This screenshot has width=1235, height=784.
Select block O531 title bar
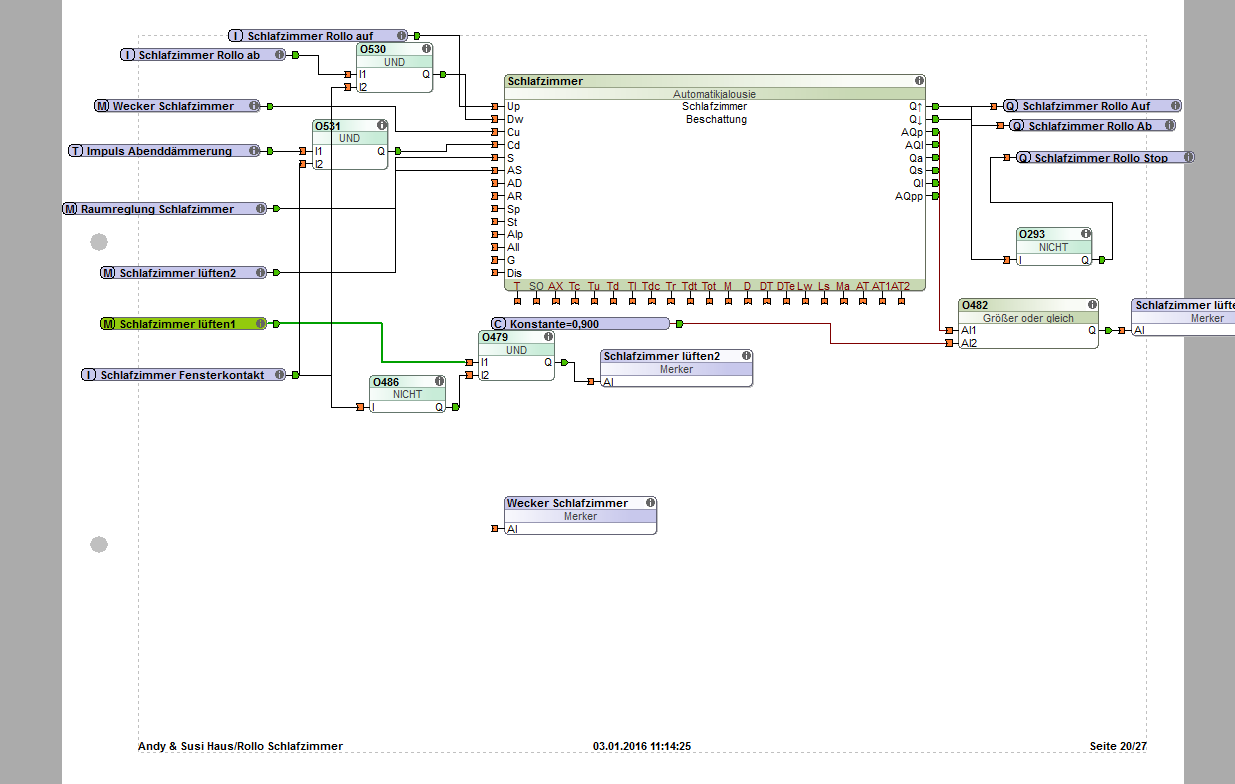349,126
